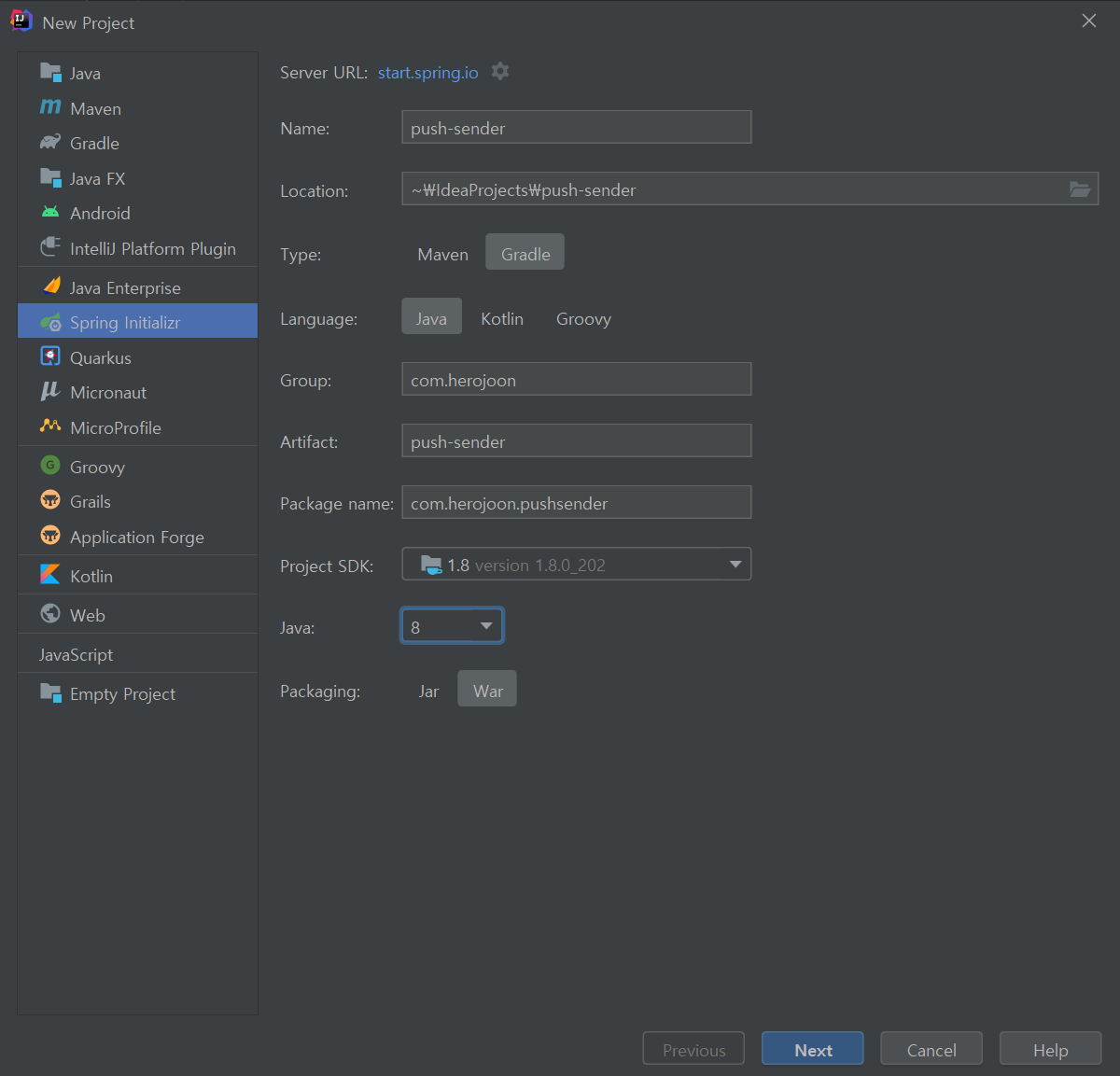Click the Web globe icon
The image size is (1120, 1076).
[x=50, y=613]
